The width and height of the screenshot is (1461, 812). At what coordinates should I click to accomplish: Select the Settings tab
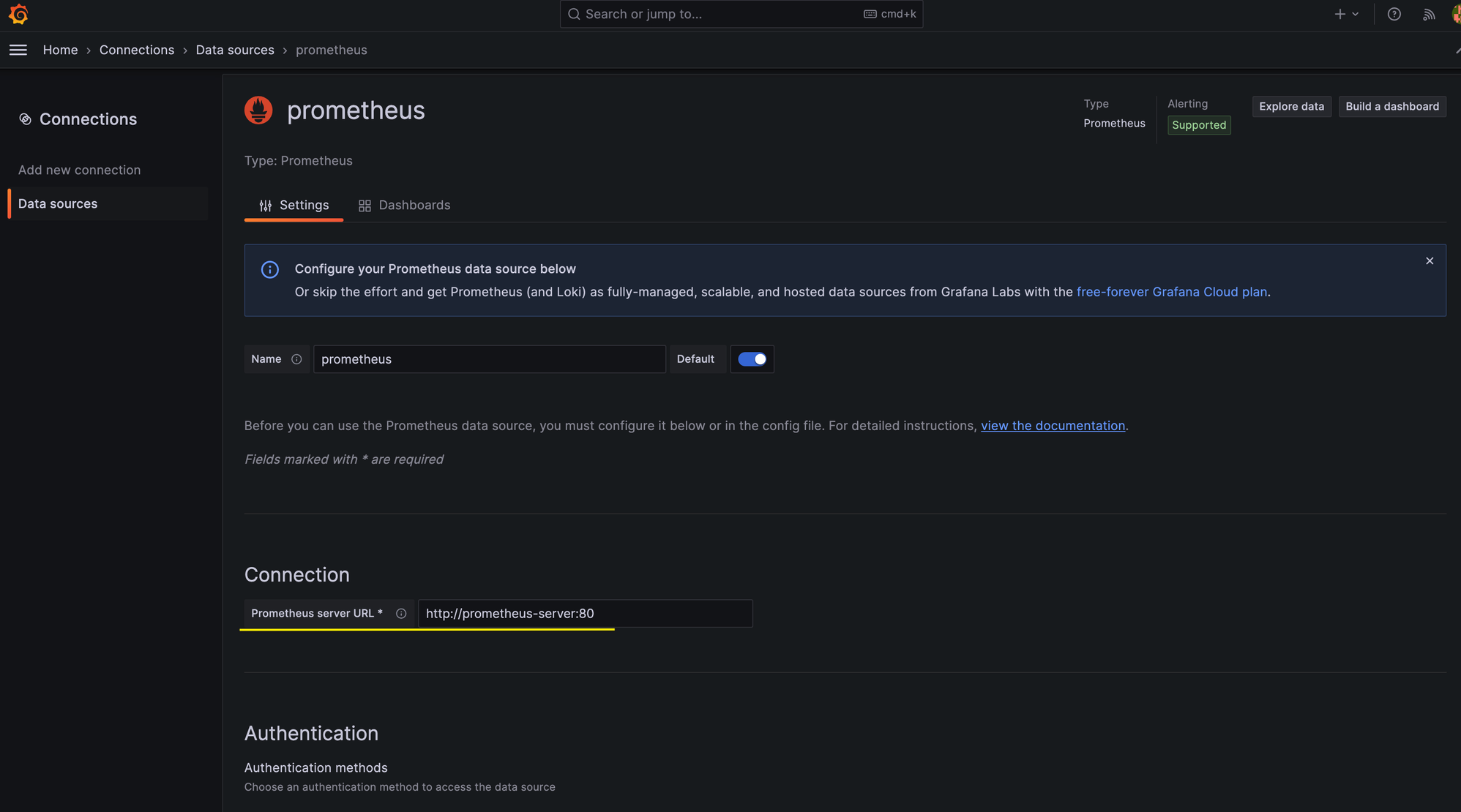[x=294, y=206]
